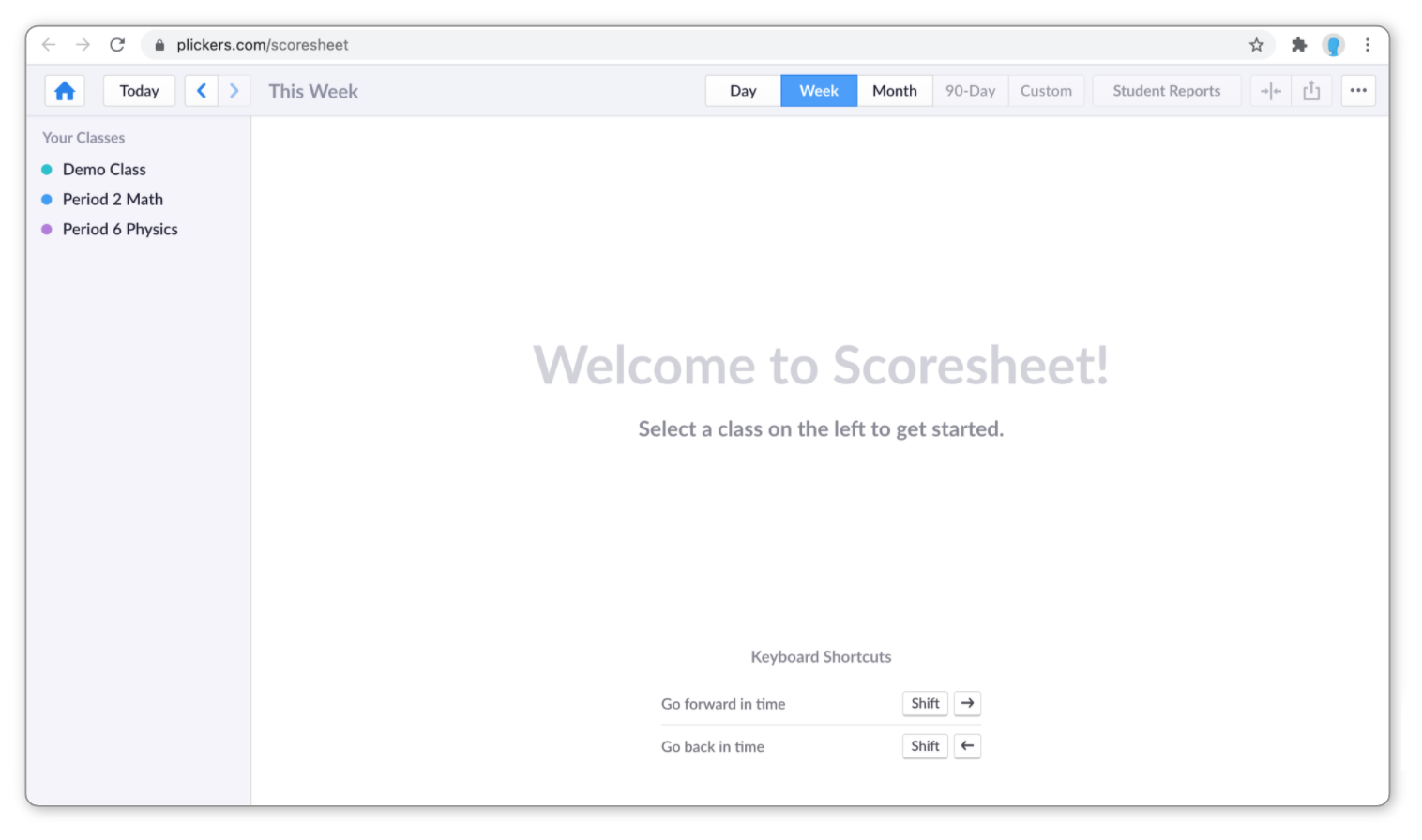The height and width of the screenshot is (840, 1422).
Task: Click the Keyboard Shortcuts heading
Action: coord(821,657)
